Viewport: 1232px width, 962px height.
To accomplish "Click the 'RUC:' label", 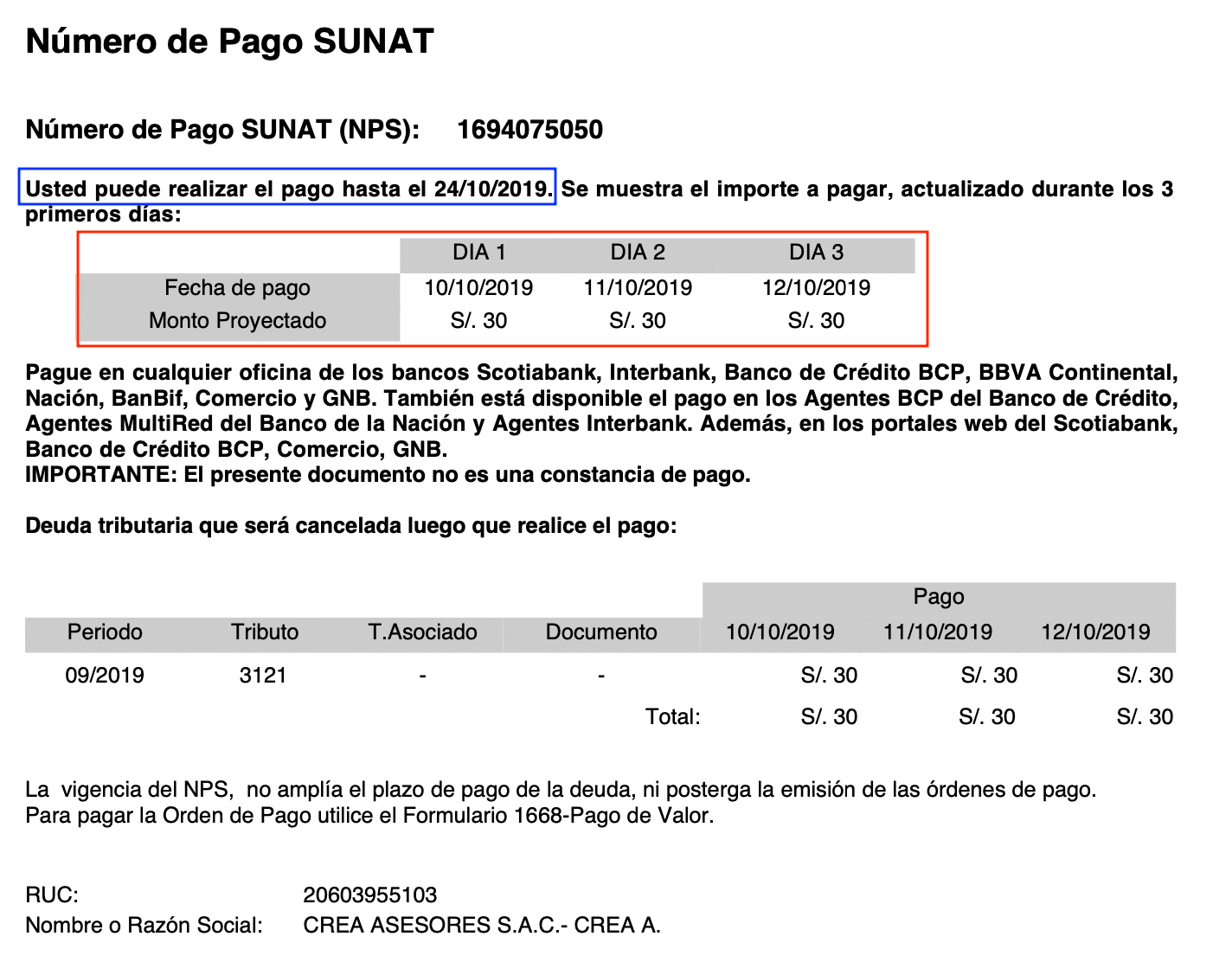I will [x=52, y=895].
